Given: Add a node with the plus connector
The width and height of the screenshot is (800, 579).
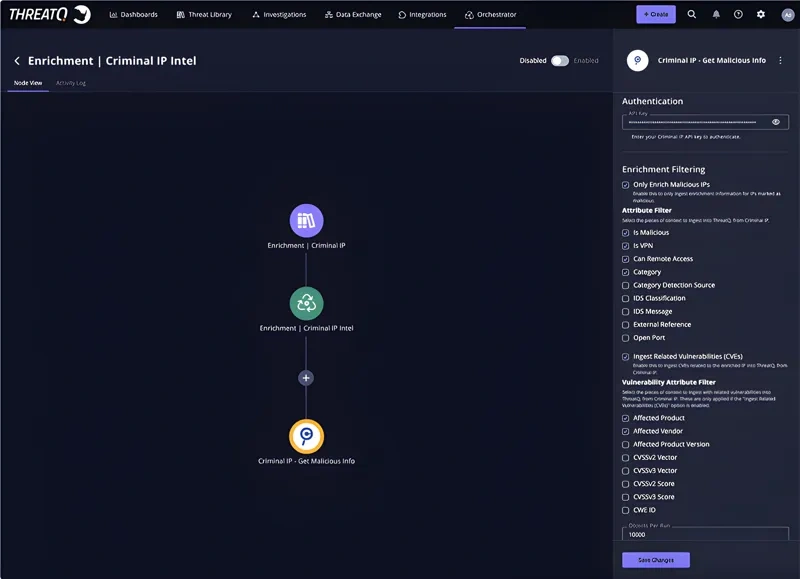Looking at the screenshot, I should tap(306, 378).
